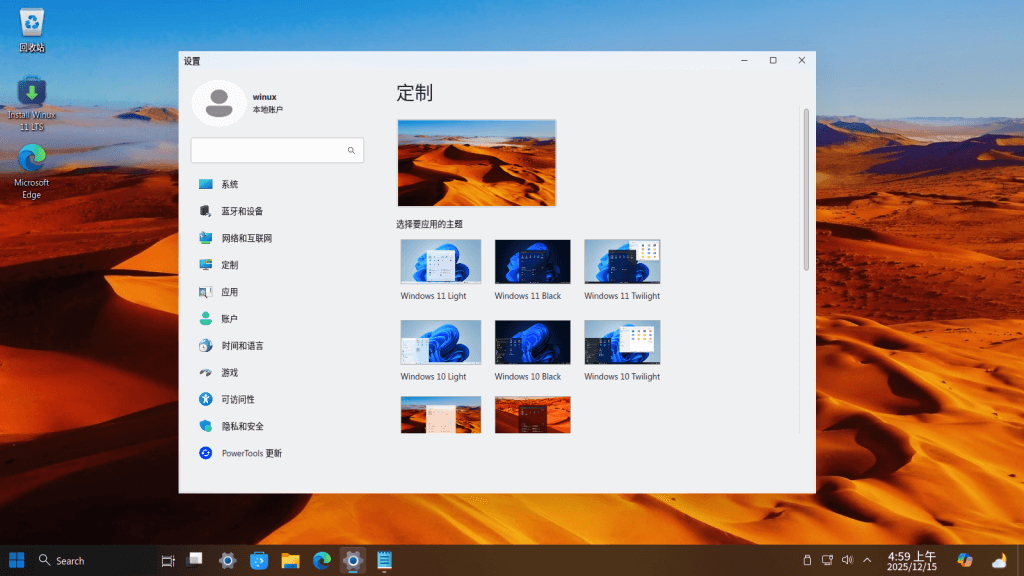The width and height of the screenshot is (1024, 576).
Task: Apply the Windows 11 Light theme
Action: coord(441,270)
